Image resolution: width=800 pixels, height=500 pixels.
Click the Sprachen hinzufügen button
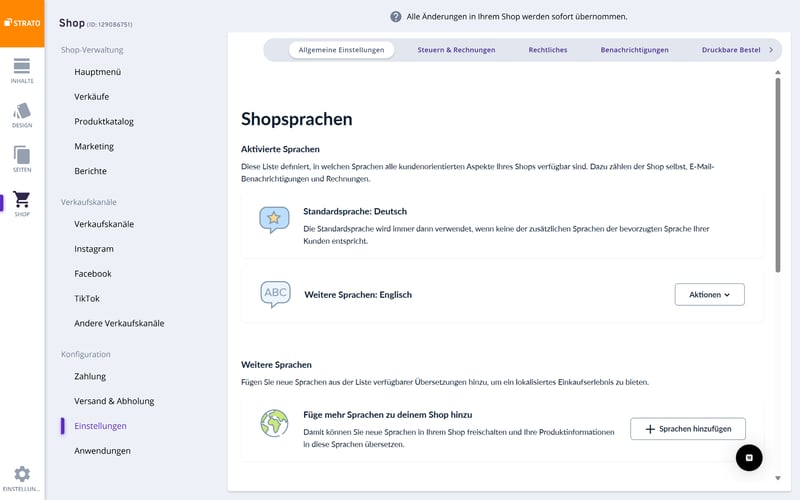coord(687,429)
